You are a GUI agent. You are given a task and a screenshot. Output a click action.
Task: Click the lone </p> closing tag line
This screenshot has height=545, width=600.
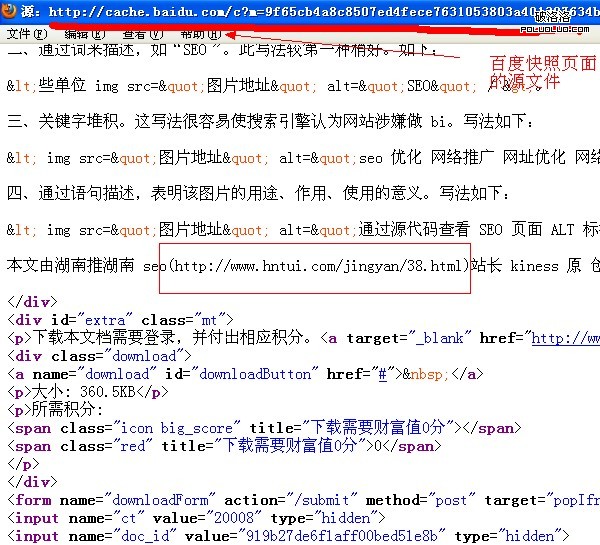[x=23, y=464]
